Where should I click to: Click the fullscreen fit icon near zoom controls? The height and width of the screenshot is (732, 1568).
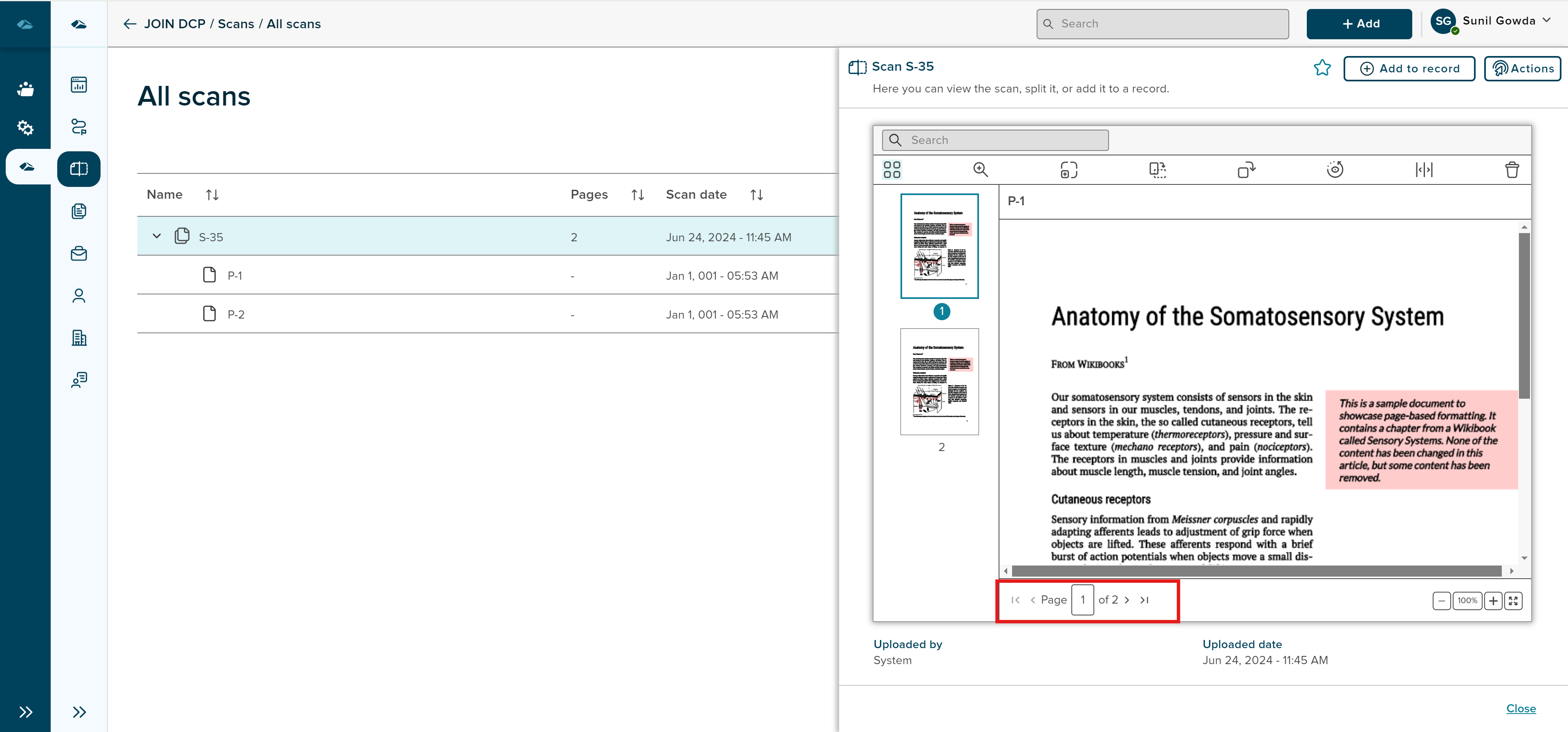(x=1513, y=600)
